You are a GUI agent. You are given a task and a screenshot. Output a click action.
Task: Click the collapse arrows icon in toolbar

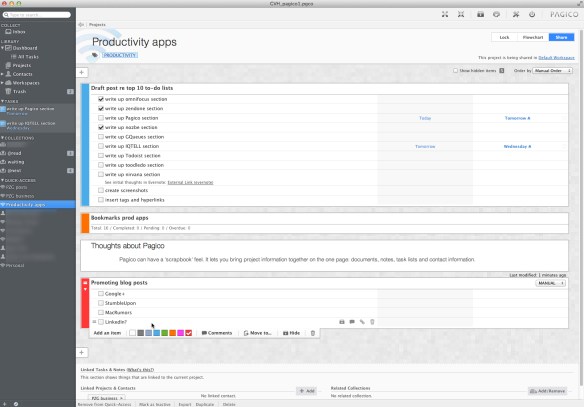461,14
